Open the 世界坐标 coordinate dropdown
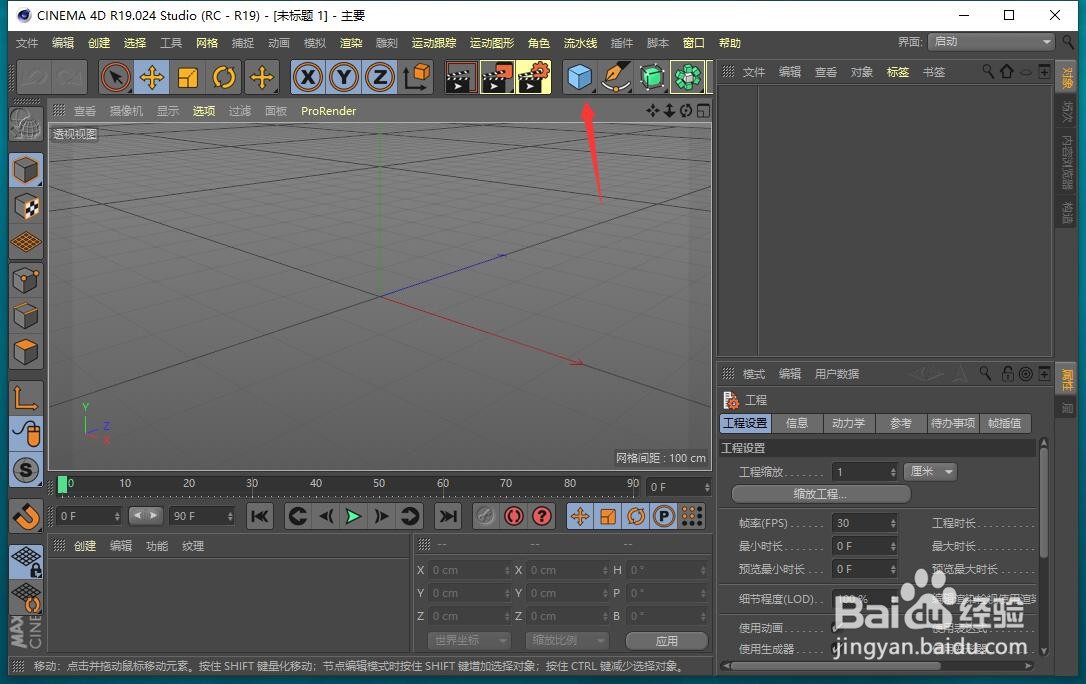 (x=468, y=640)
